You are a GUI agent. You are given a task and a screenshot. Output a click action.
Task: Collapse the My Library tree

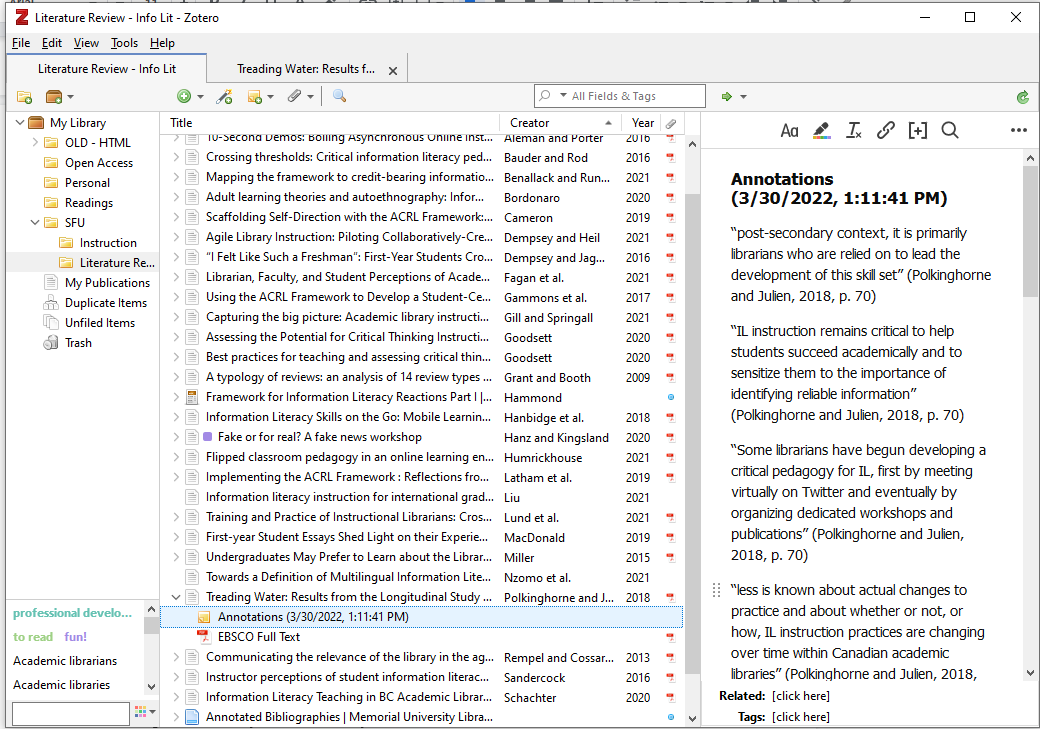[x=20, y=123]
